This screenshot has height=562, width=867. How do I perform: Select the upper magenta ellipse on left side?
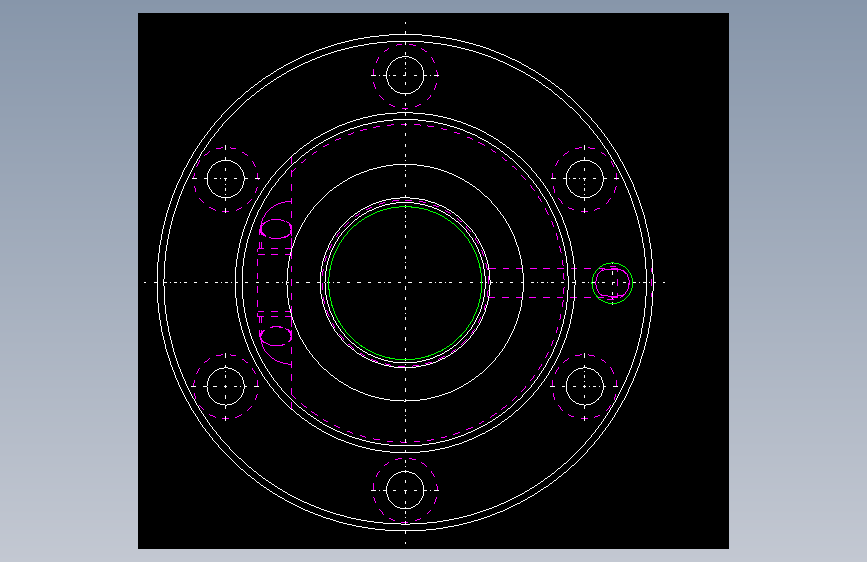276,229
